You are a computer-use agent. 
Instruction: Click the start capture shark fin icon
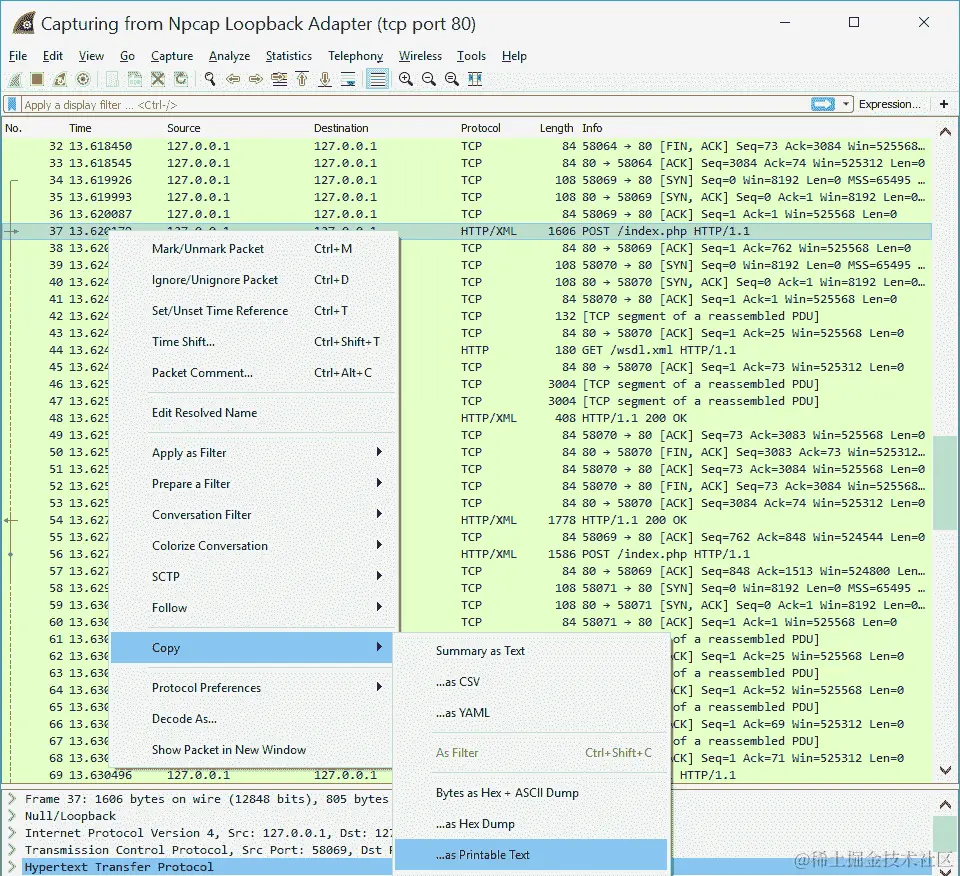coord(14,79)
